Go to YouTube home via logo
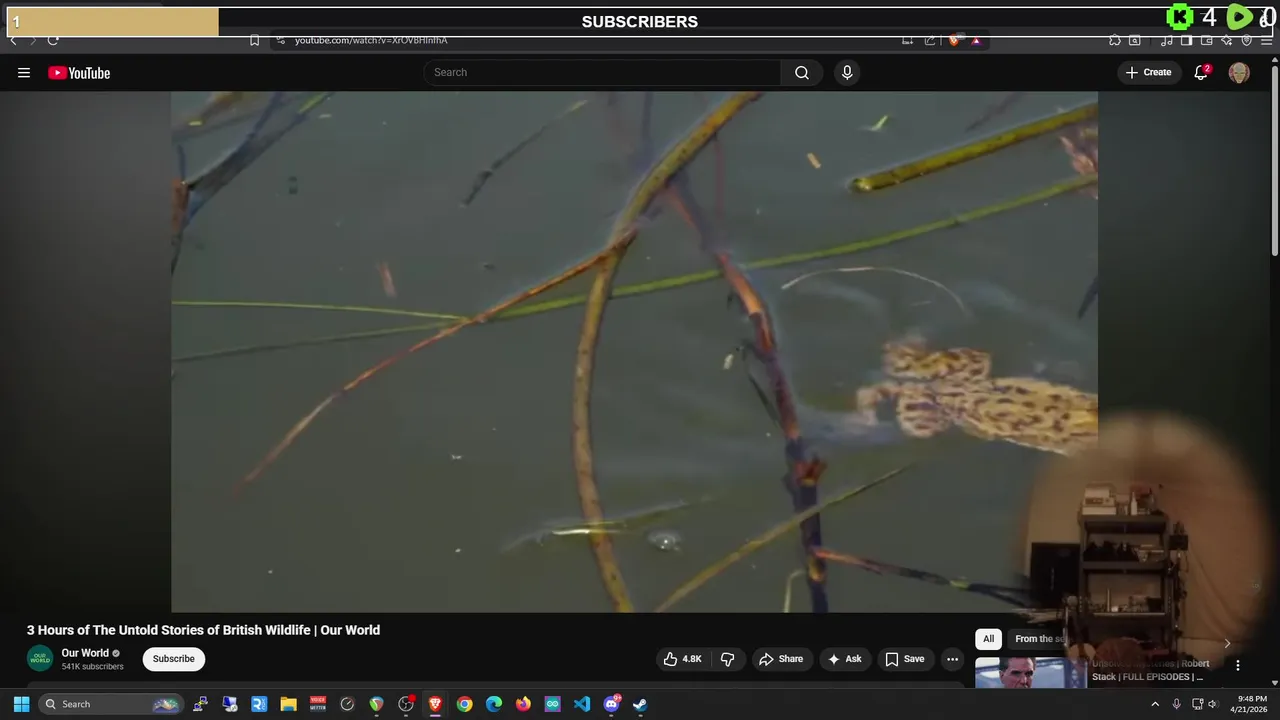 [x=79, y=72]
